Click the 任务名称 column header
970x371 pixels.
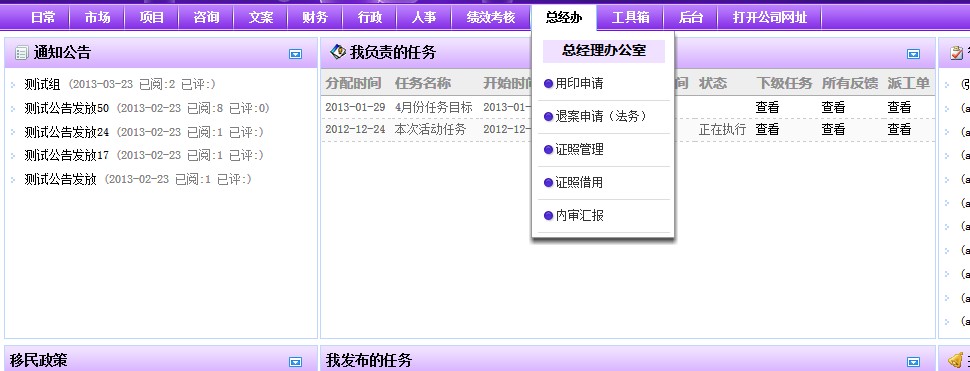pos(423,83)
